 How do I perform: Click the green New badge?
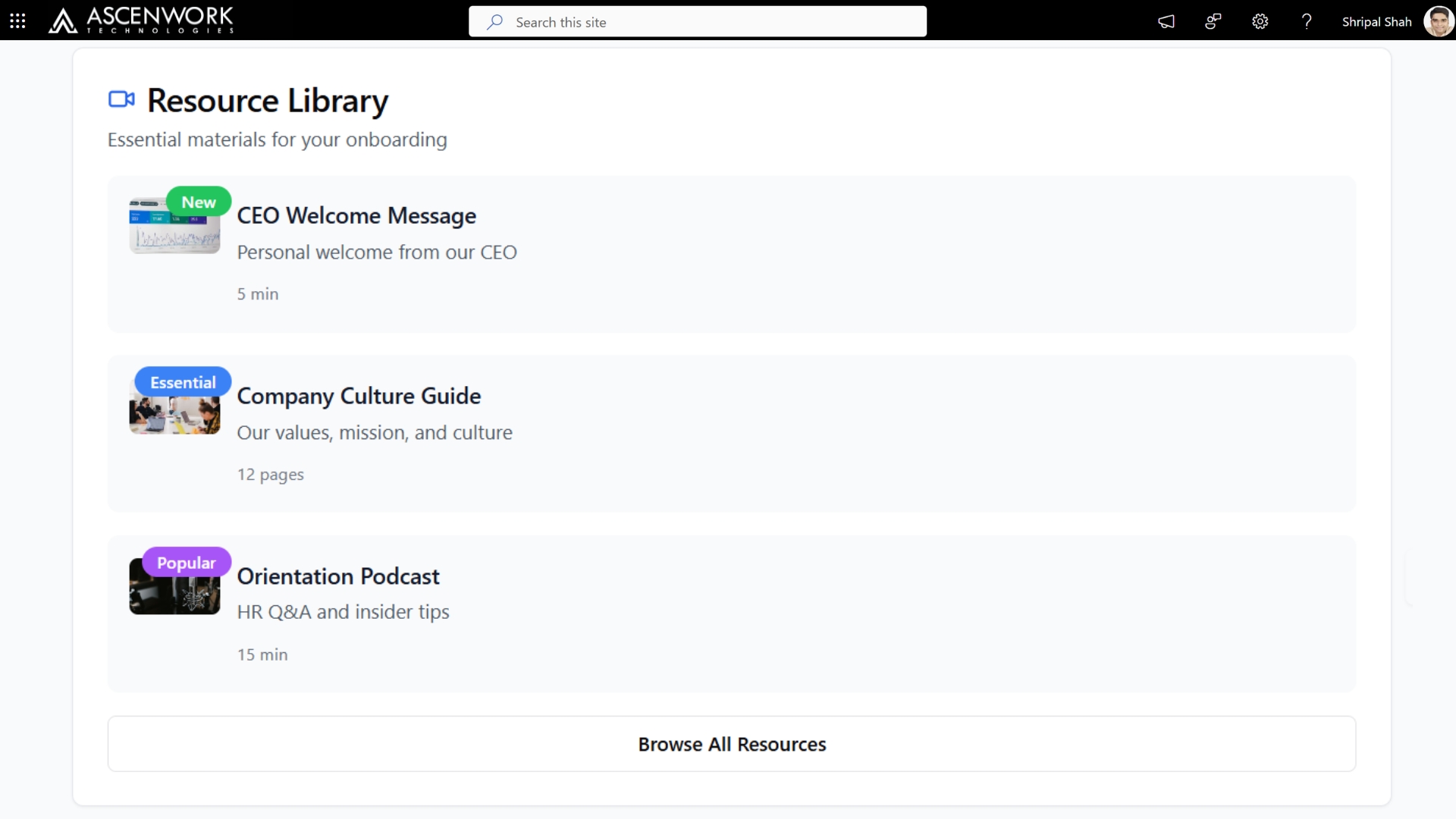(x=199, y=202)
